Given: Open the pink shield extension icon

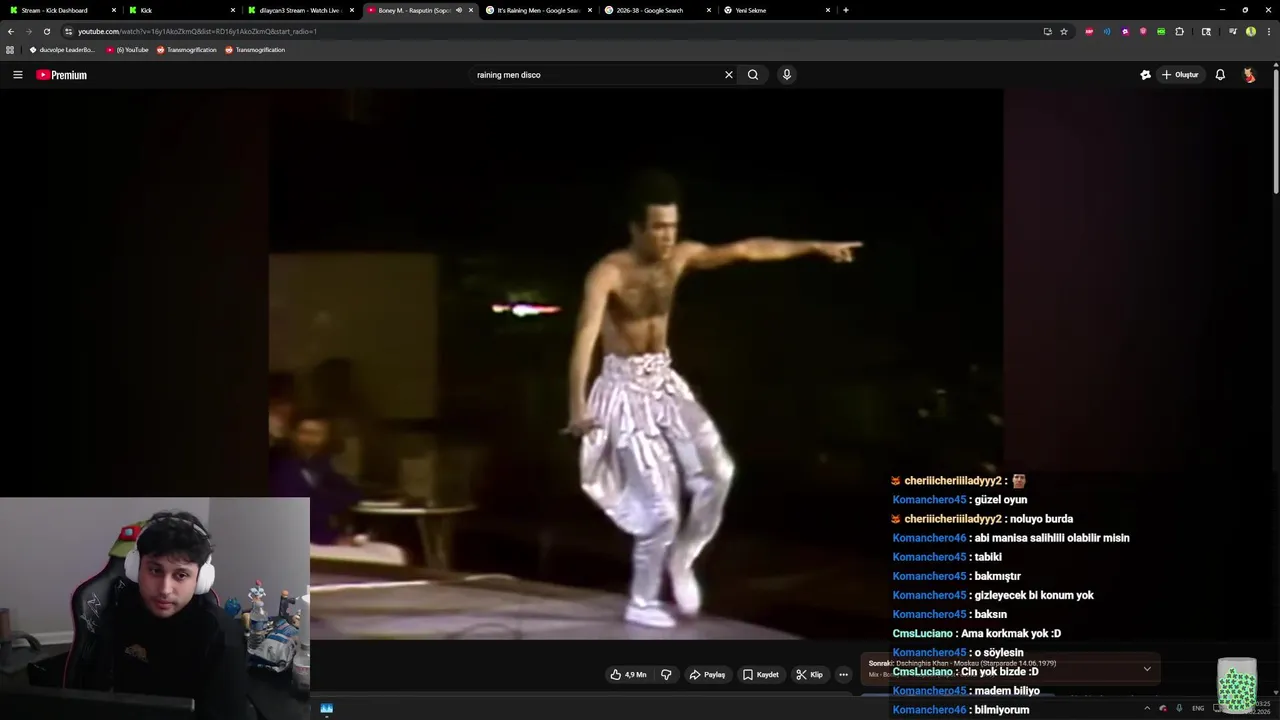Looking at the screenshot, I should pyautogui.click(x=1143, y=31).
